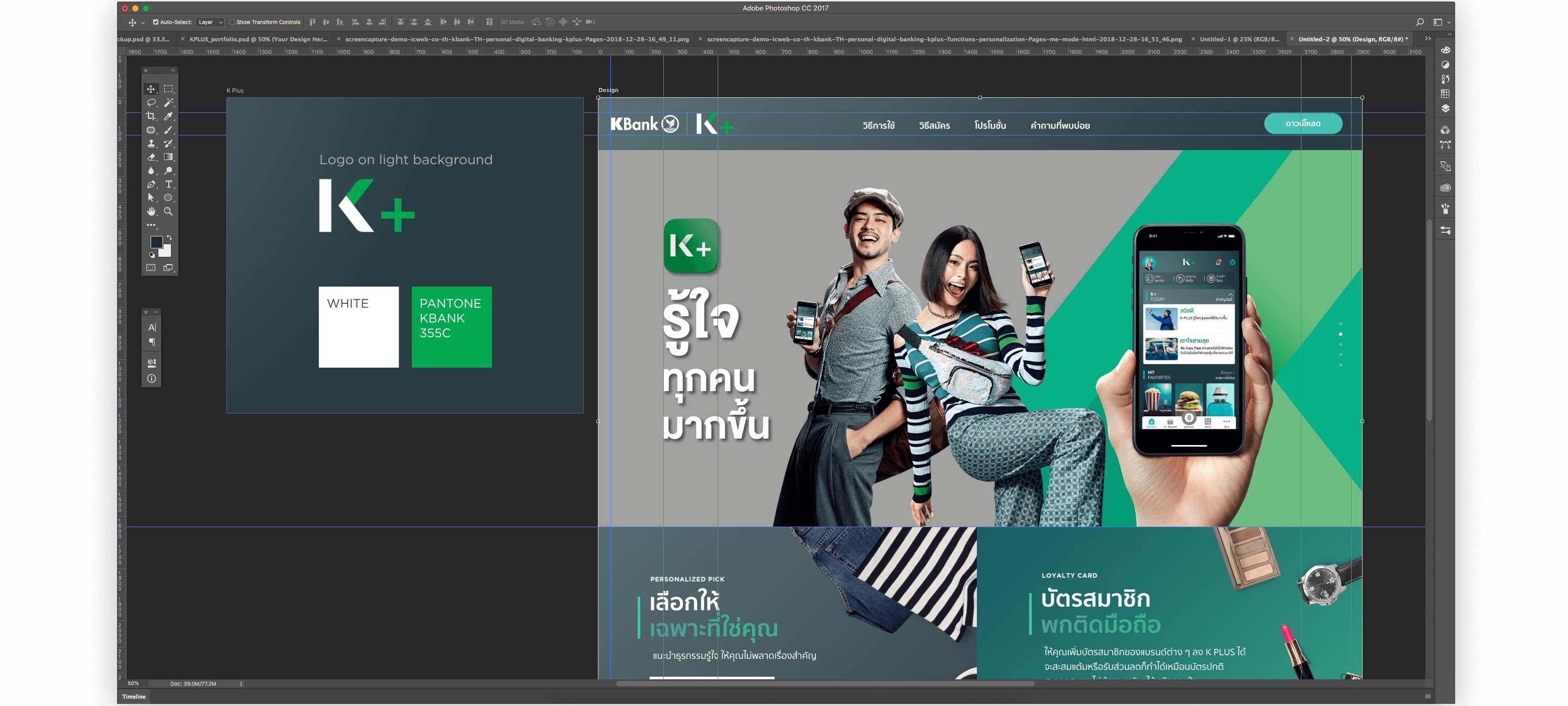Toggle Quick Mask mode button
Screen dimensions: 1568x706
pyautogui.click(x=151, y=267)
